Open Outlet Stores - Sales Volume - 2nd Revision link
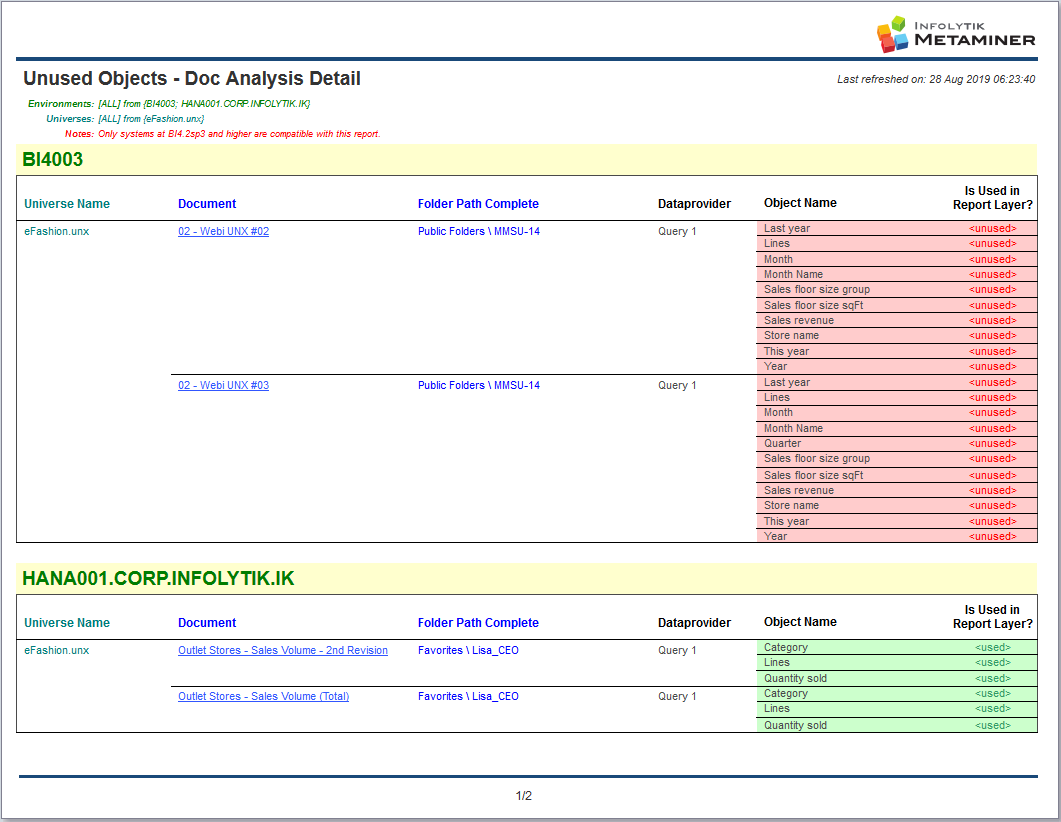Screen dimensions: 1061x822 (x=283, y=650)
